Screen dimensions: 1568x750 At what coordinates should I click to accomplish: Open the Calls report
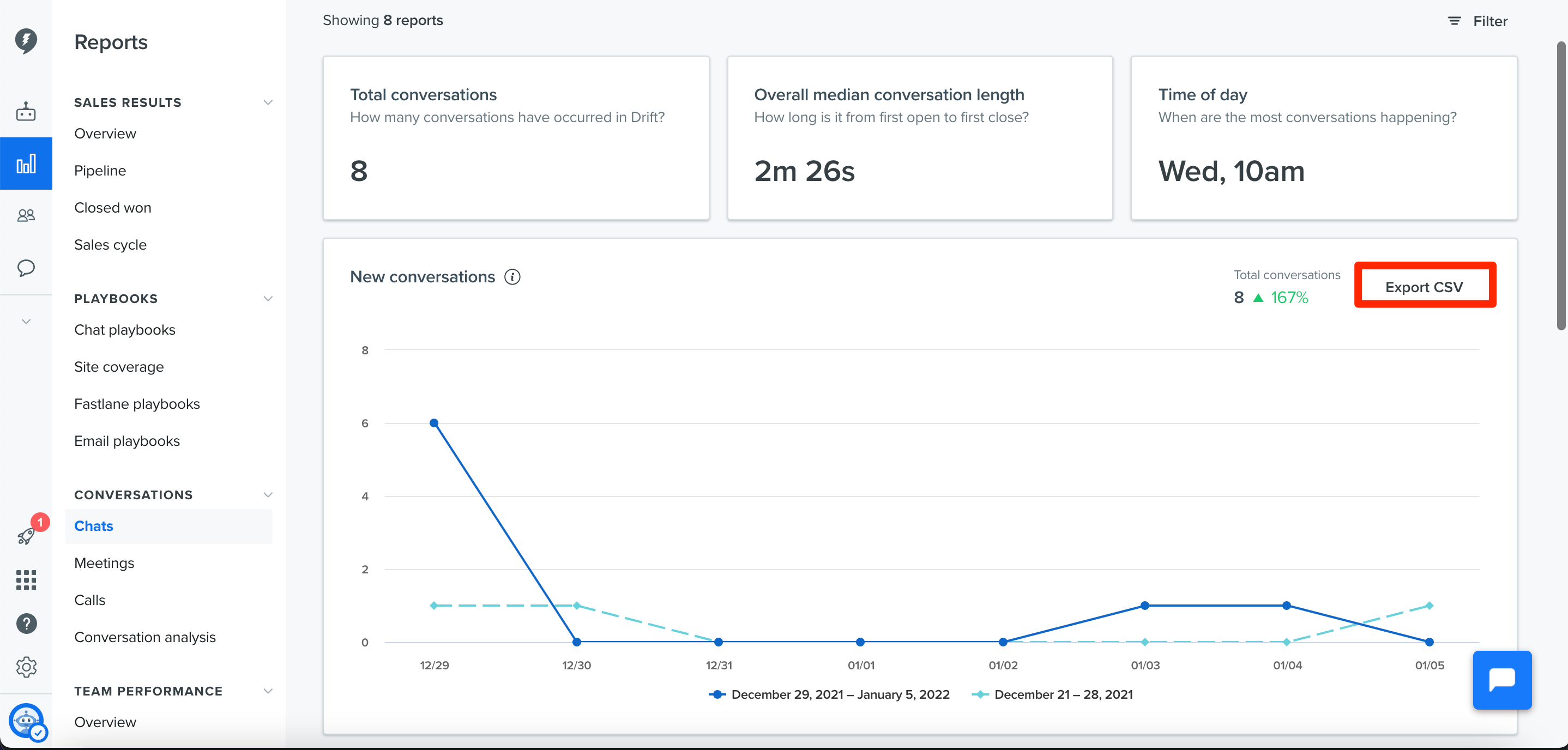89,600
